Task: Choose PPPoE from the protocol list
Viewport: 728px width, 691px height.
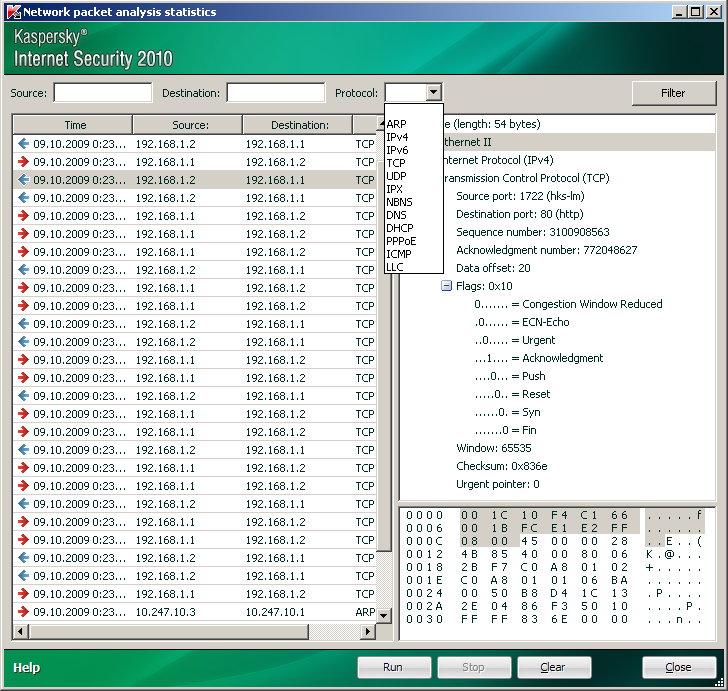Action: coord(401,241)
